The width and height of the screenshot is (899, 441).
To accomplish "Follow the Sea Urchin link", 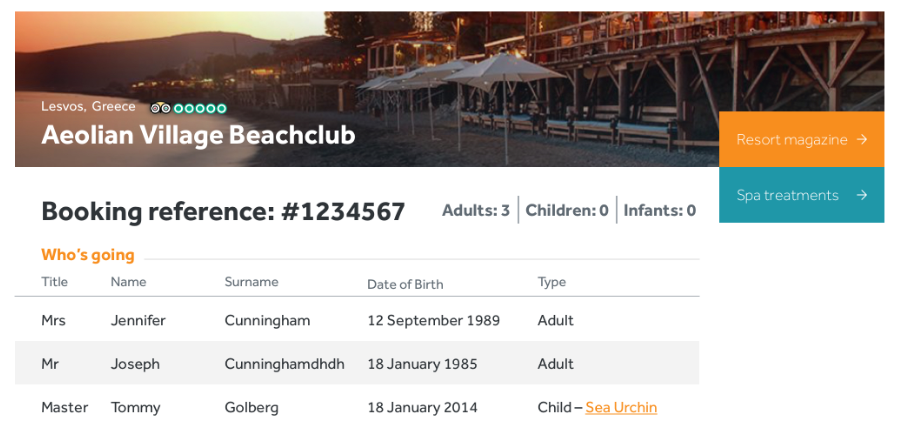I will (x=621, y=407).
